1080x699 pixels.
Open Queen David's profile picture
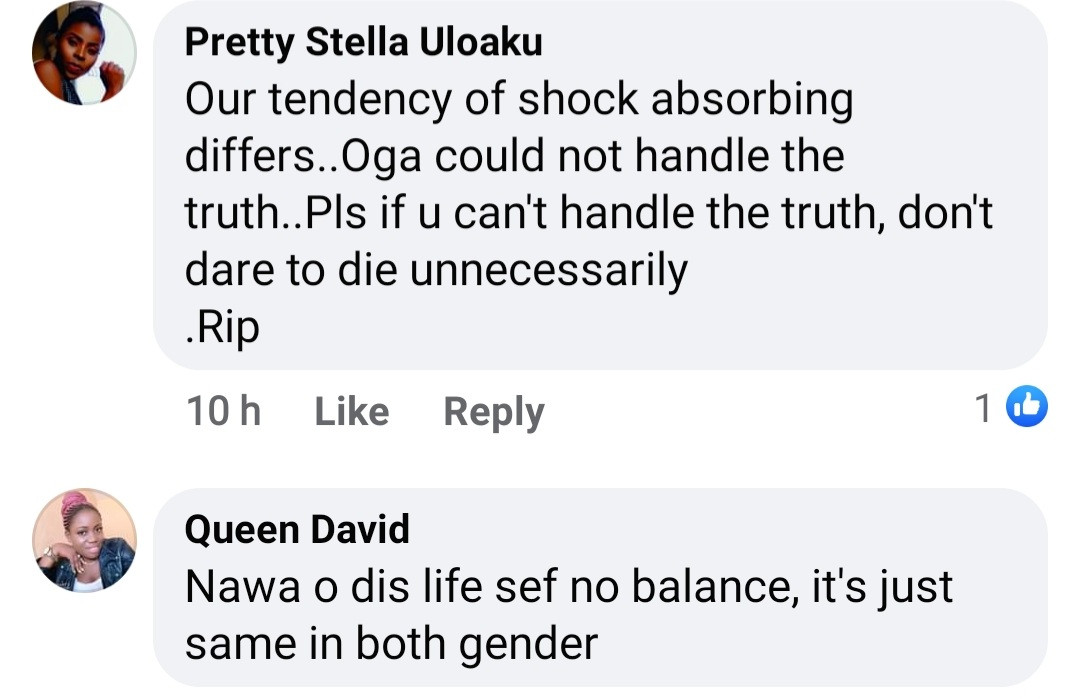coord(84,540)
